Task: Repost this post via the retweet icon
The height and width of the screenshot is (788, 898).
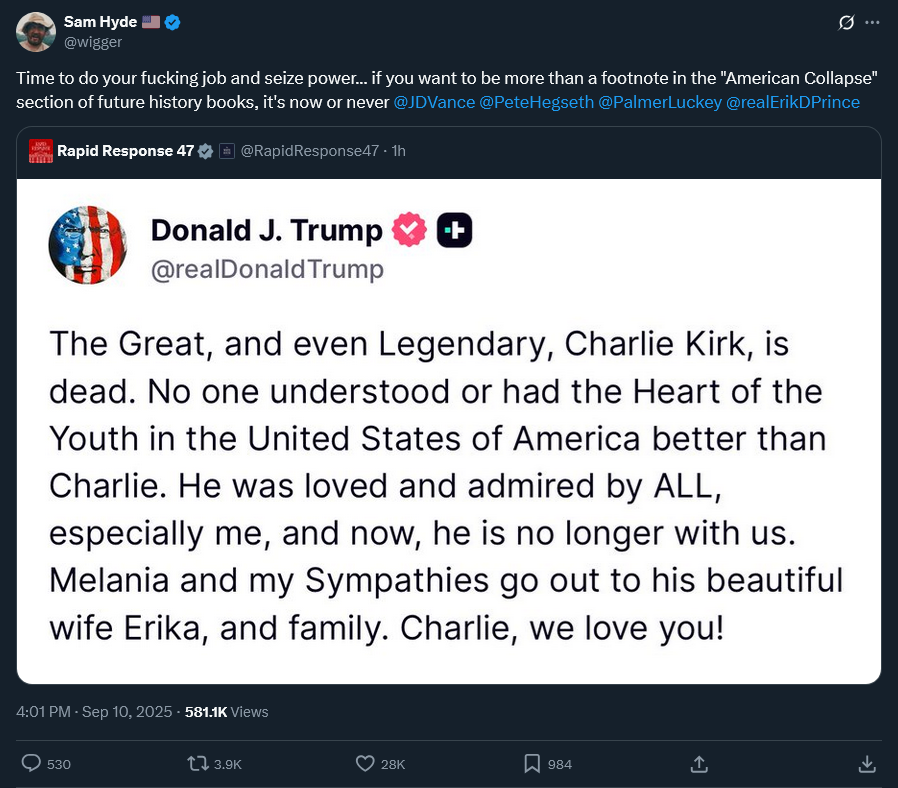Action: pos(200,763)
